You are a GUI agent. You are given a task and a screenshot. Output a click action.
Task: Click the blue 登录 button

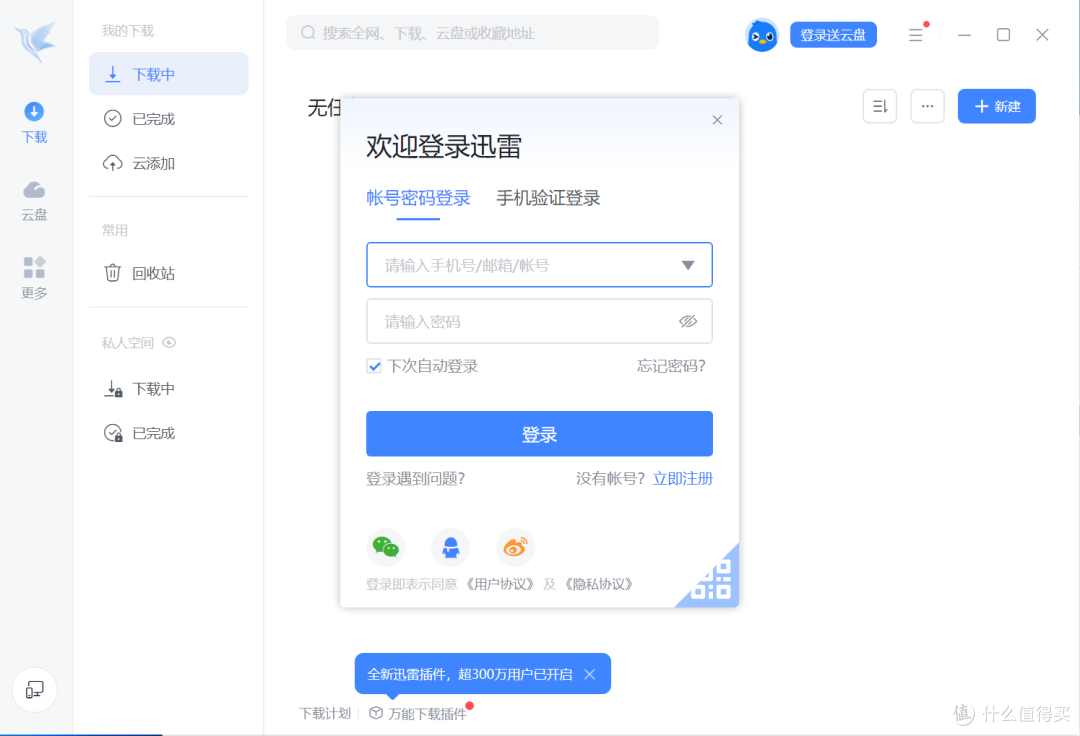click(x=539, y=434)
